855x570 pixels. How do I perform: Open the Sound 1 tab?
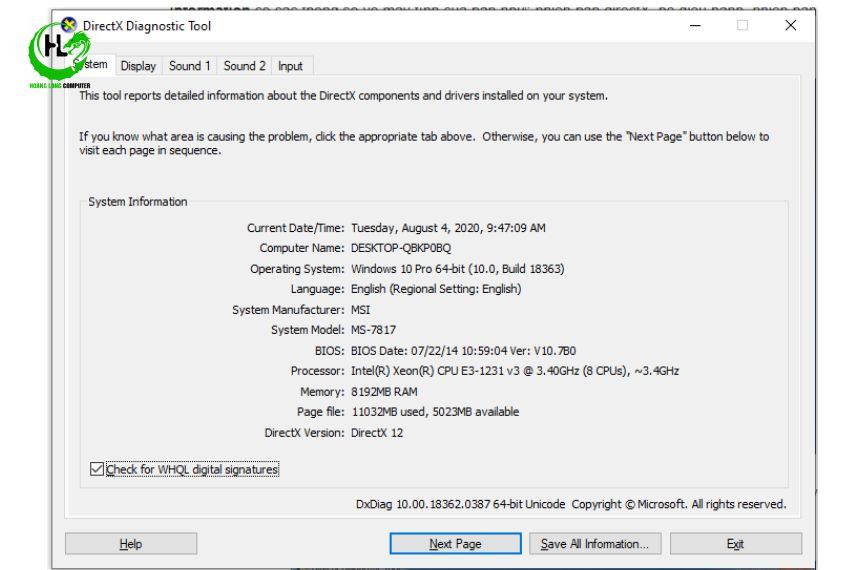(x=189, y=66)
